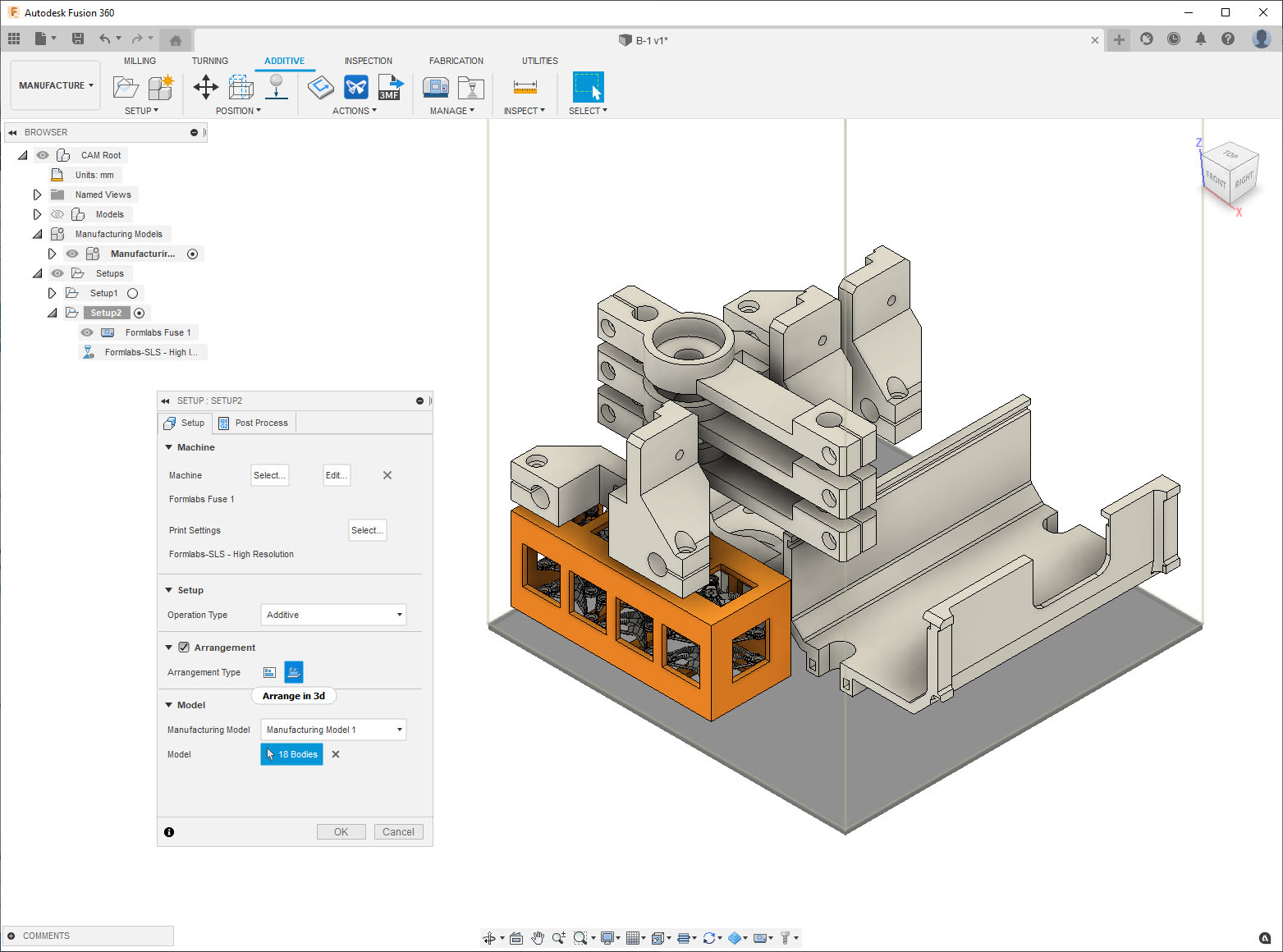Open the data panel grid icon
Screen dimensions: 1283x952
pos(14,39)
